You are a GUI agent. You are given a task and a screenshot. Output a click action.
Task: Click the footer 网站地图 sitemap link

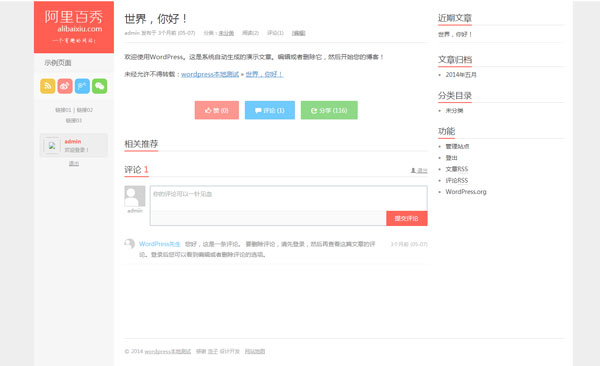tap(255, 351)
